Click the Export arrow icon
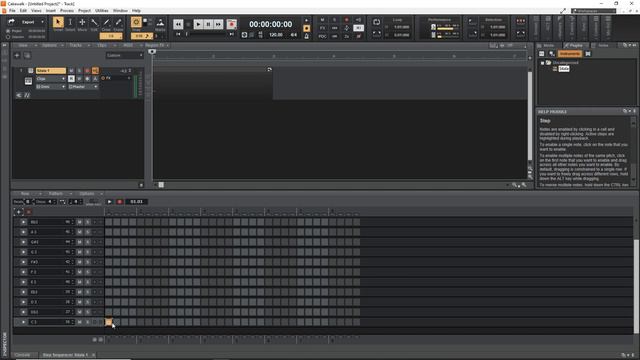 (x=11, y=22)
